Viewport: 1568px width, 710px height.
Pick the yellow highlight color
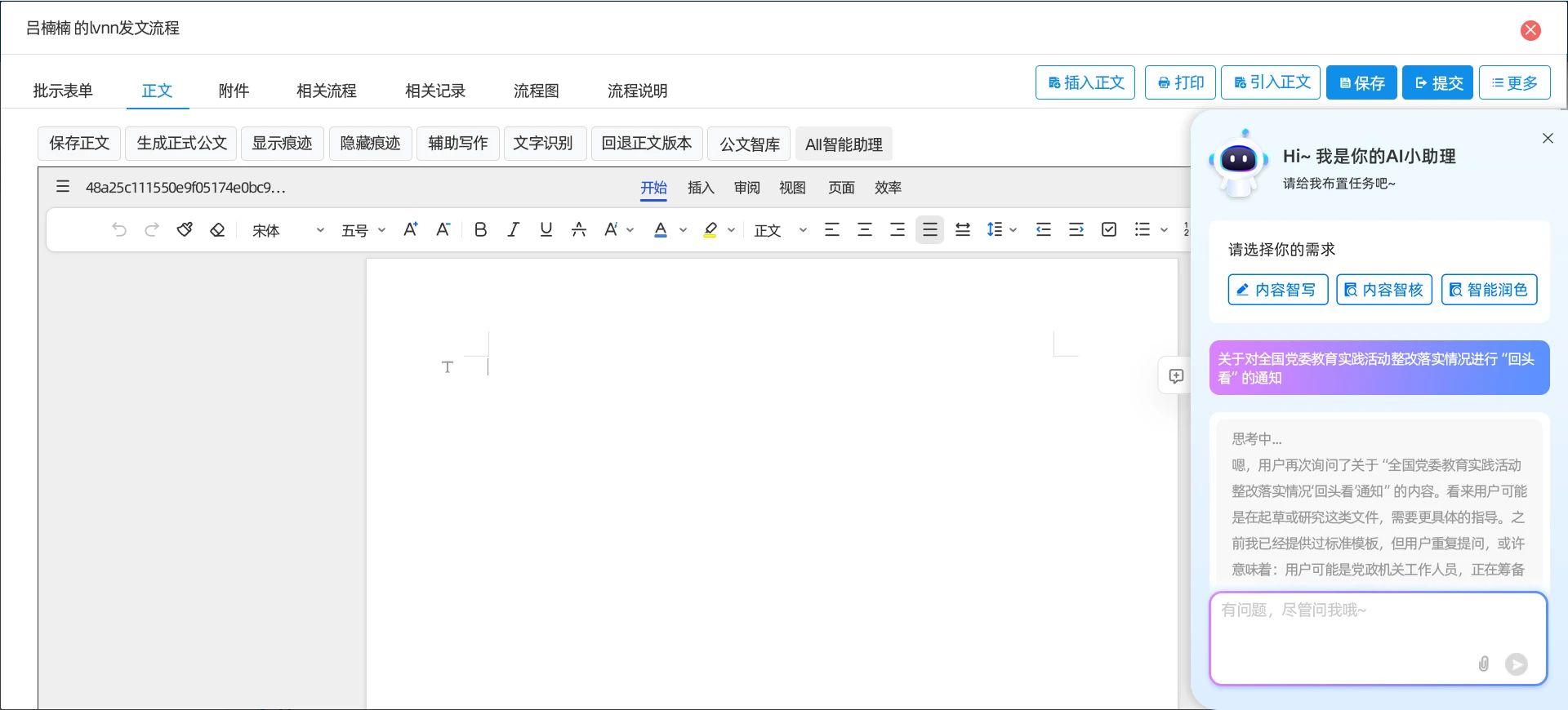pyautogui.click(x=710, y=230)
